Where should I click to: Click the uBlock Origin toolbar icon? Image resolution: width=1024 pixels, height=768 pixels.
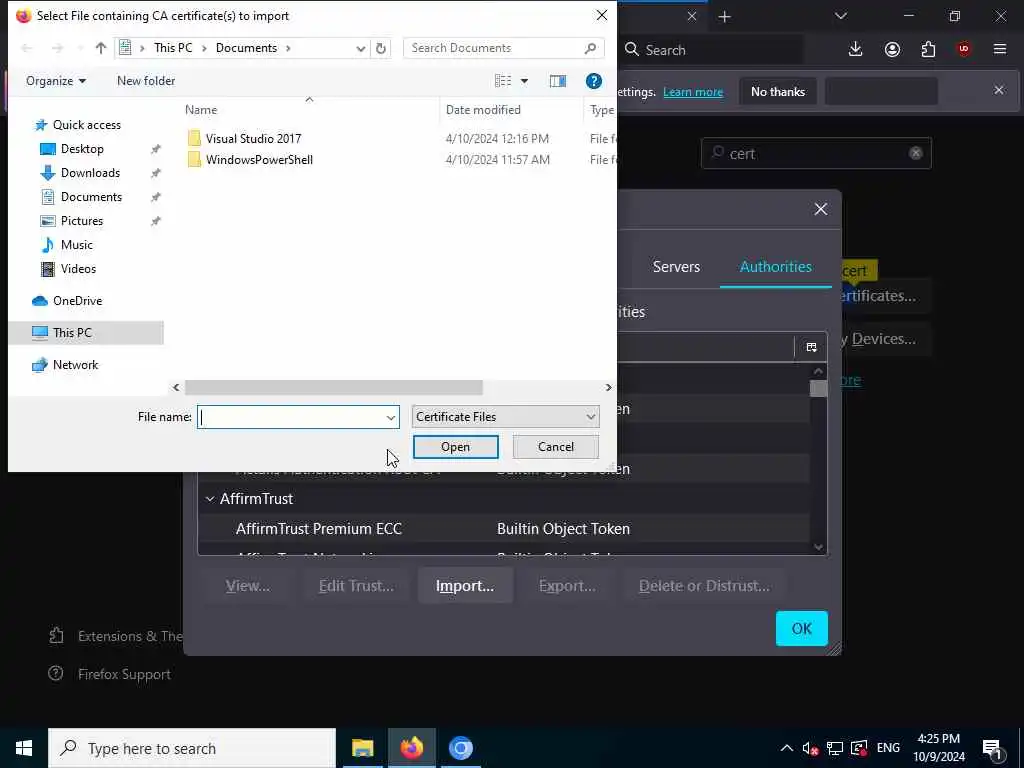pos(964,49)
